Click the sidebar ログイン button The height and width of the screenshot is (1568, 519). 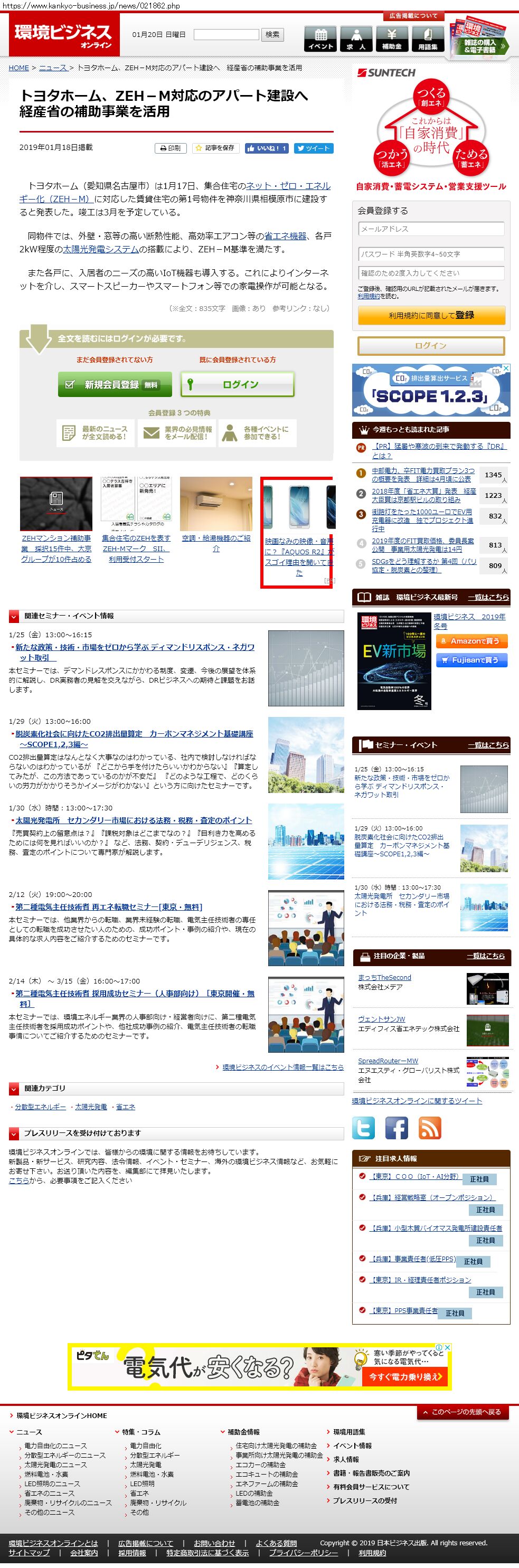click(x=431, y=346)
